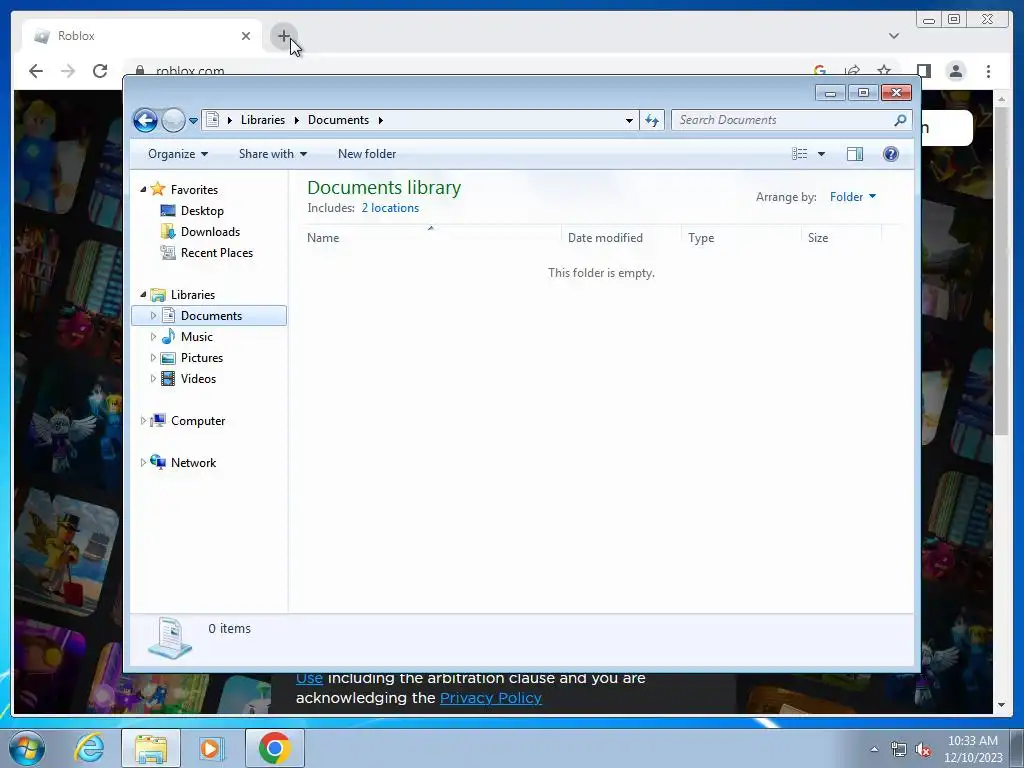Click the magnifier icon in Search Documents
This screenshot has width=1024, height=768.
(900, 120)
